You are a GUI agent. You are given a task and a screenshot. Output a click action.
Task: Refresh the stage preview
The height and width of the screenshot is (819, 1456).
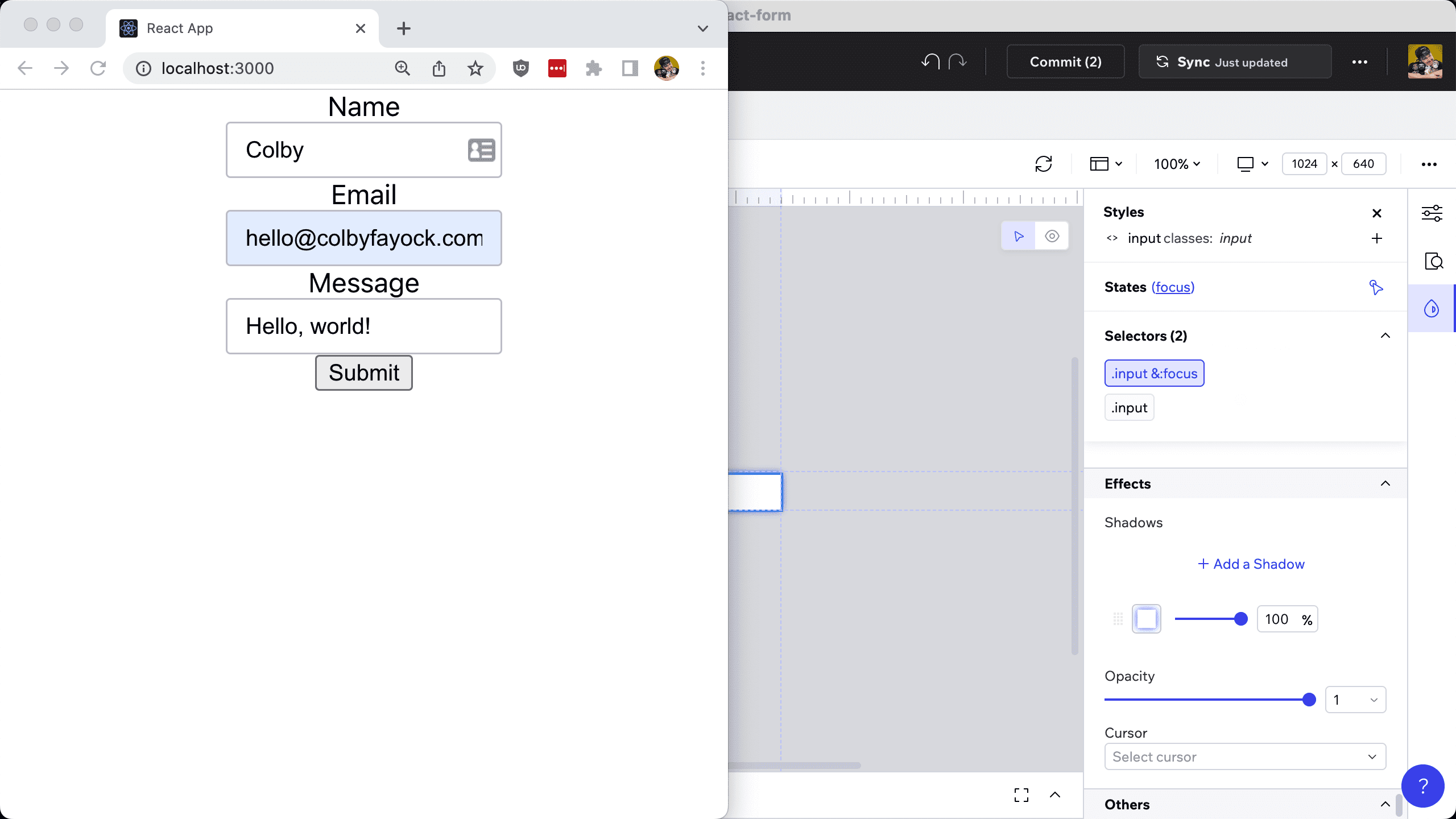point(1044,164)
